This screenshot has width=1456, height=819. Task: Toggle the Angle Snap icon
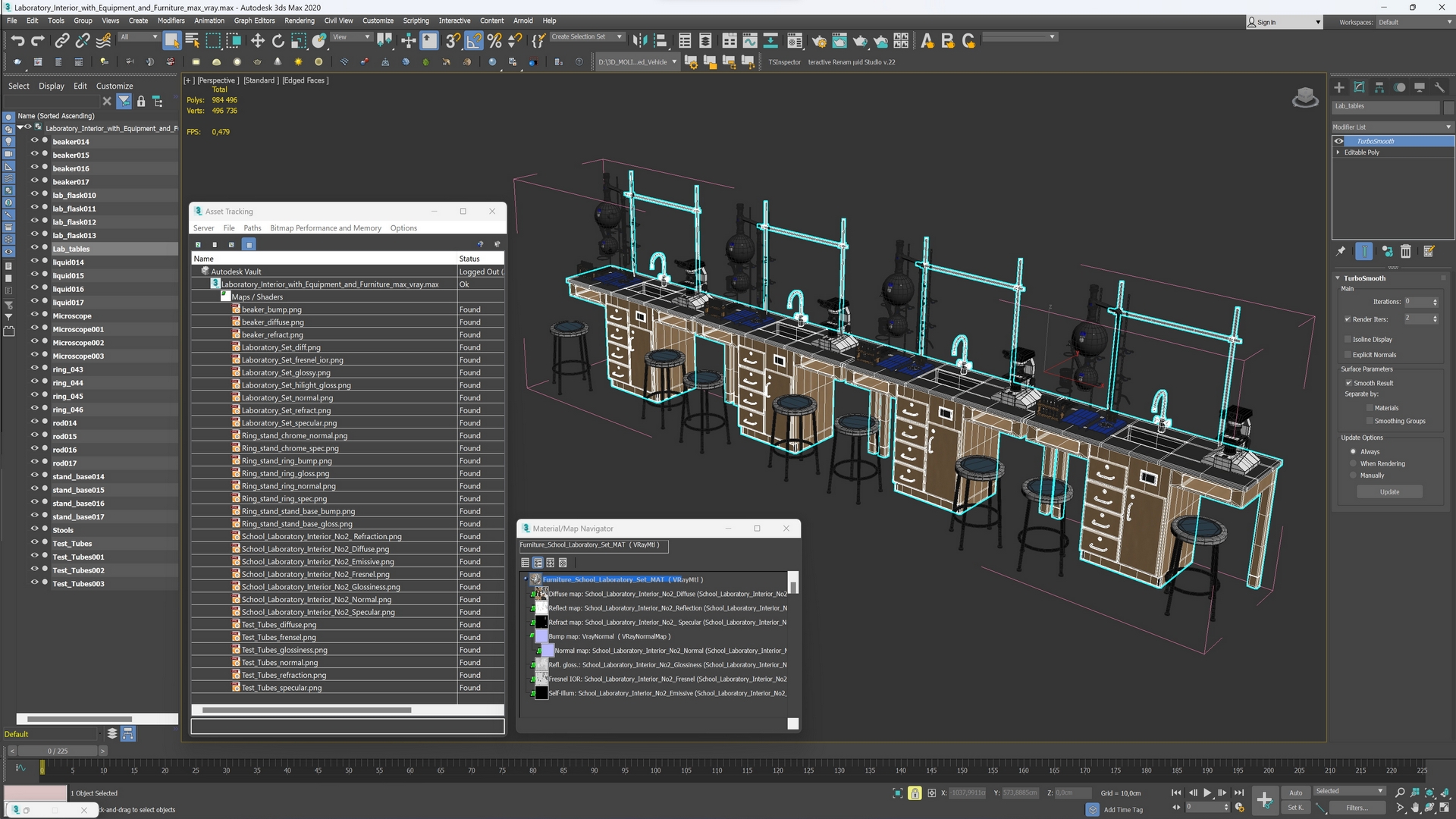[x=473, y=41]
